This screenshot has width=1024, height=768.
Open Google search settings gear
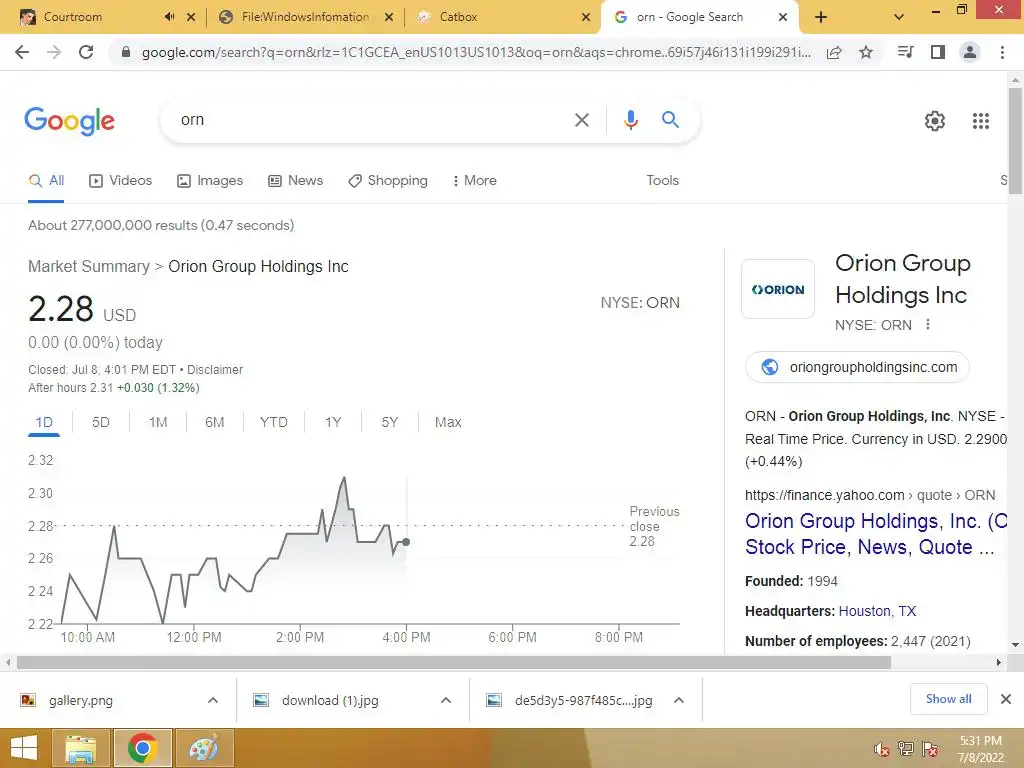coord(935,121)
